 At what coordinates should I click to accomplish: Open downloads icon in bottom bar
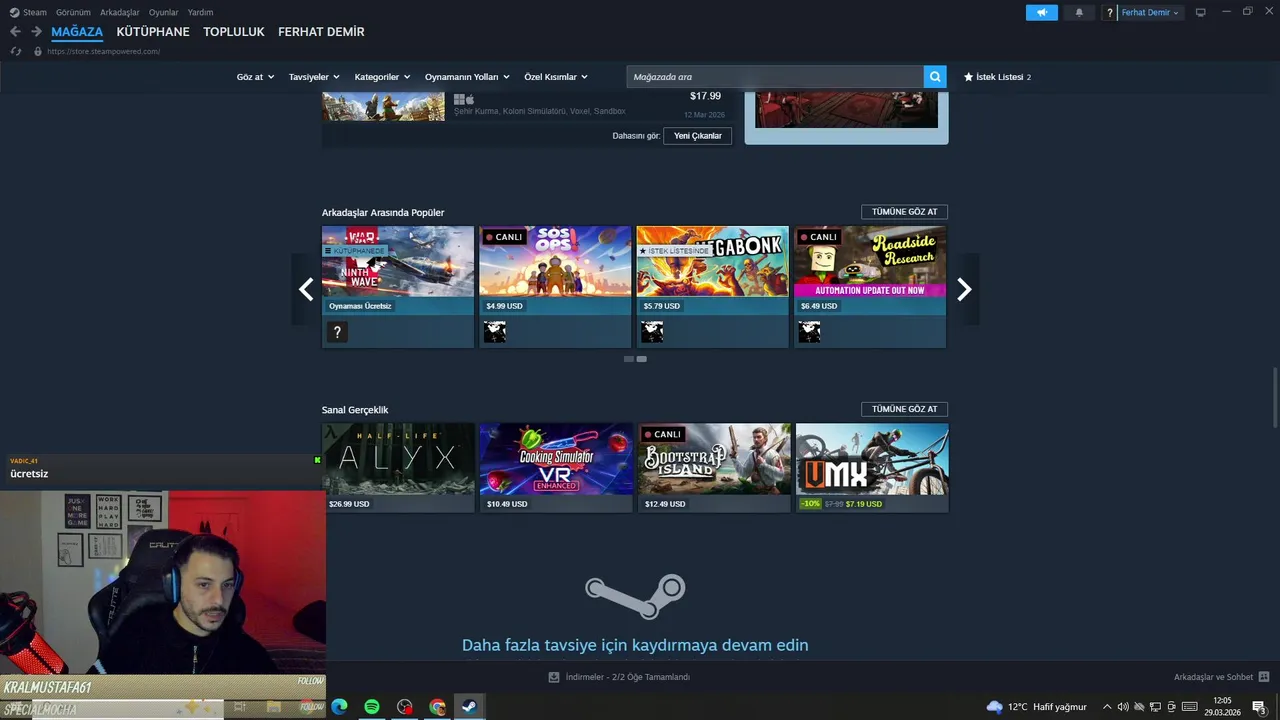point(554,677)
